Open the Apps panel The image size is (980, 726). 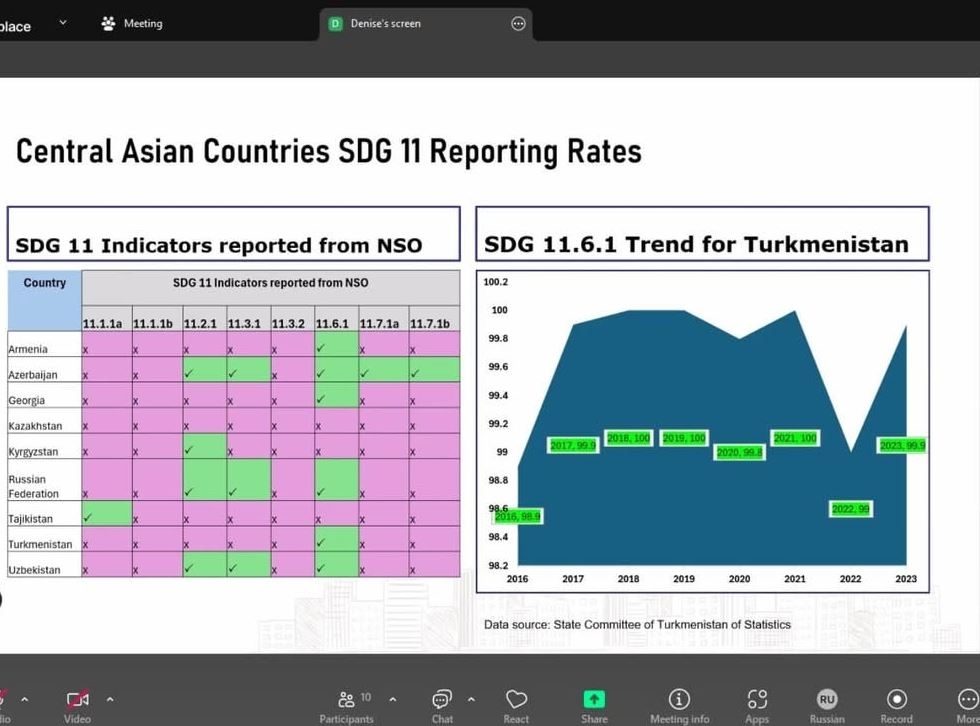click(x=757, y=700)
